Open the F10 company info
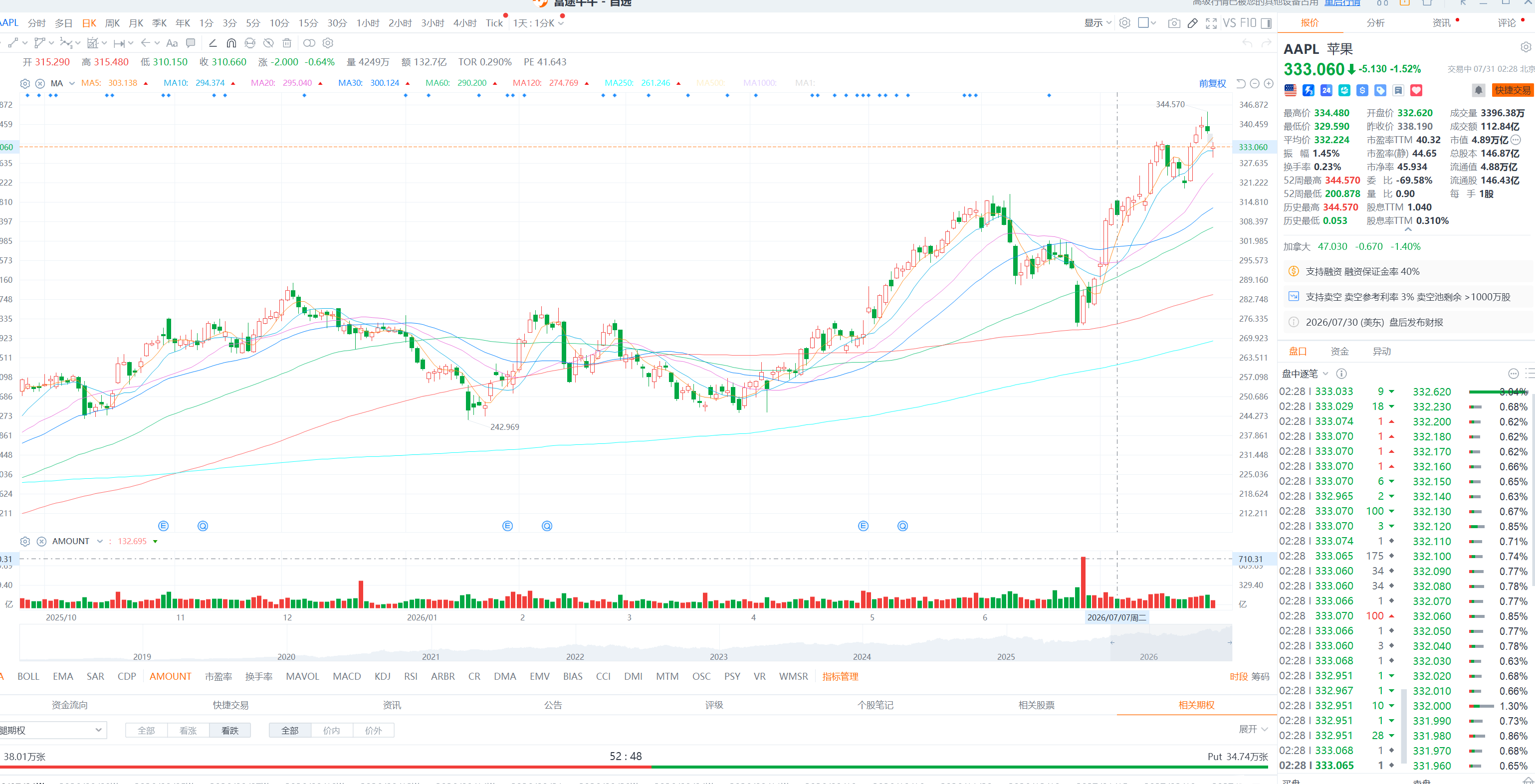1535x784 pixels. tap(1248, 23)
